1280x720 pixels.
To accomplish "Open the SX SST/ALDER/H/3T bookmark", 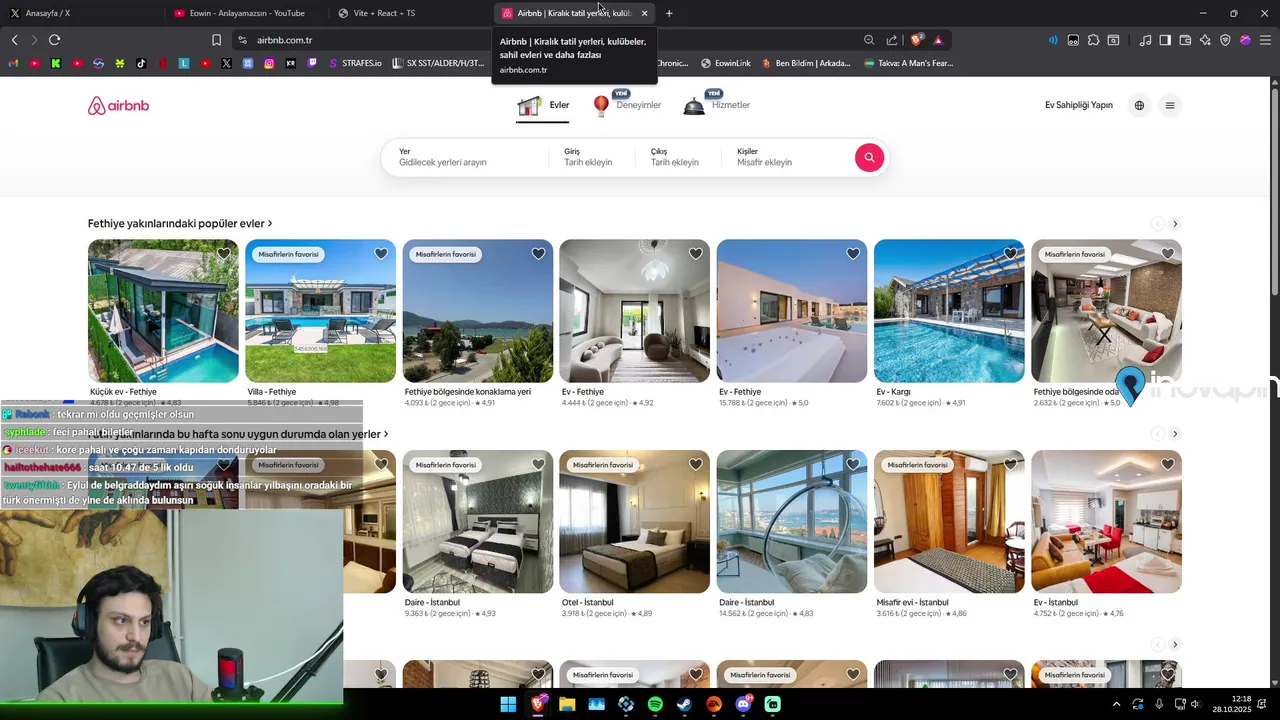I will click(x=438, y=63).
